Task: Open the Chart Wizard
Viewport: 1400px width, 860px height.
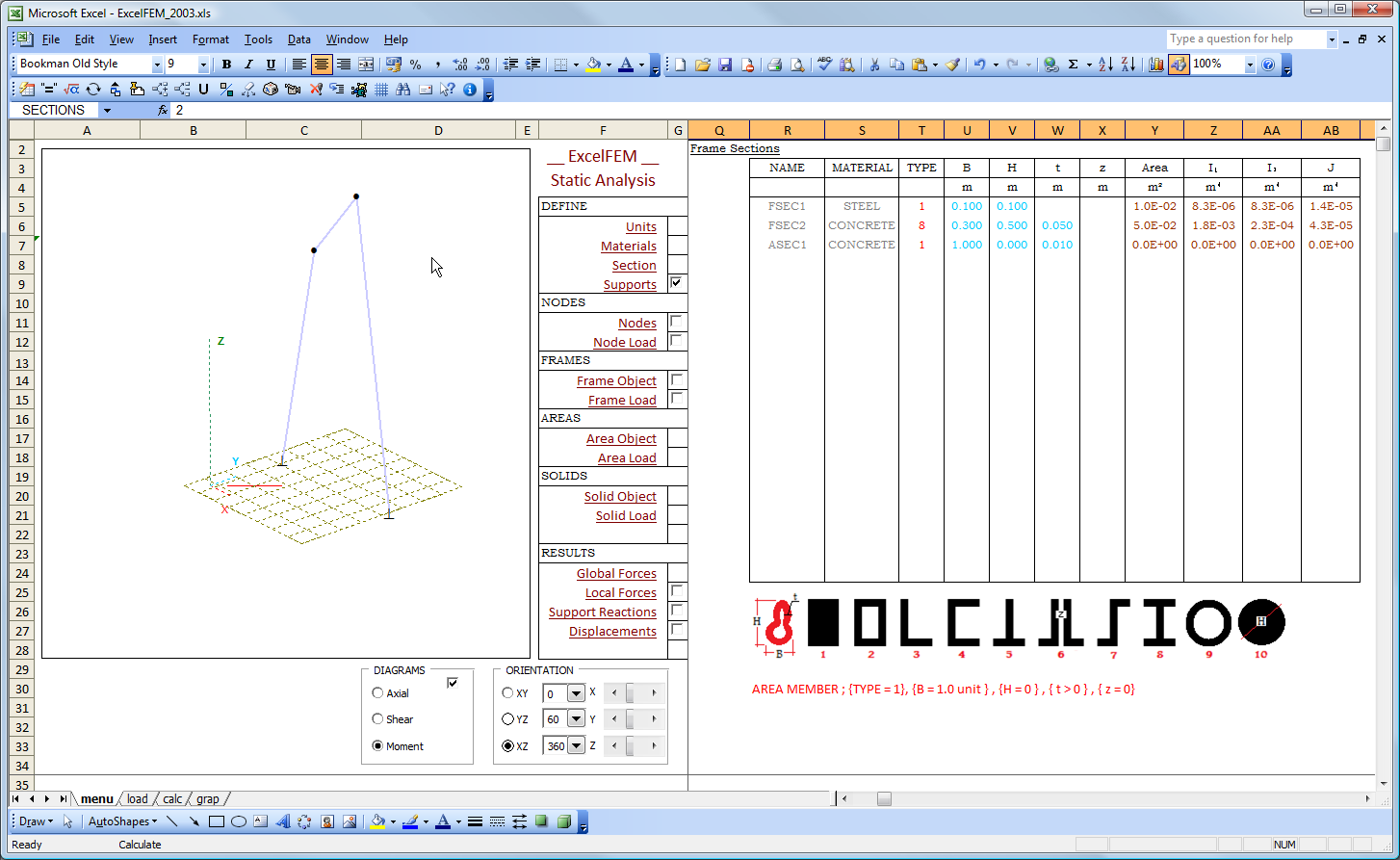Action: pyautogui.click(x=1155, y=65)
